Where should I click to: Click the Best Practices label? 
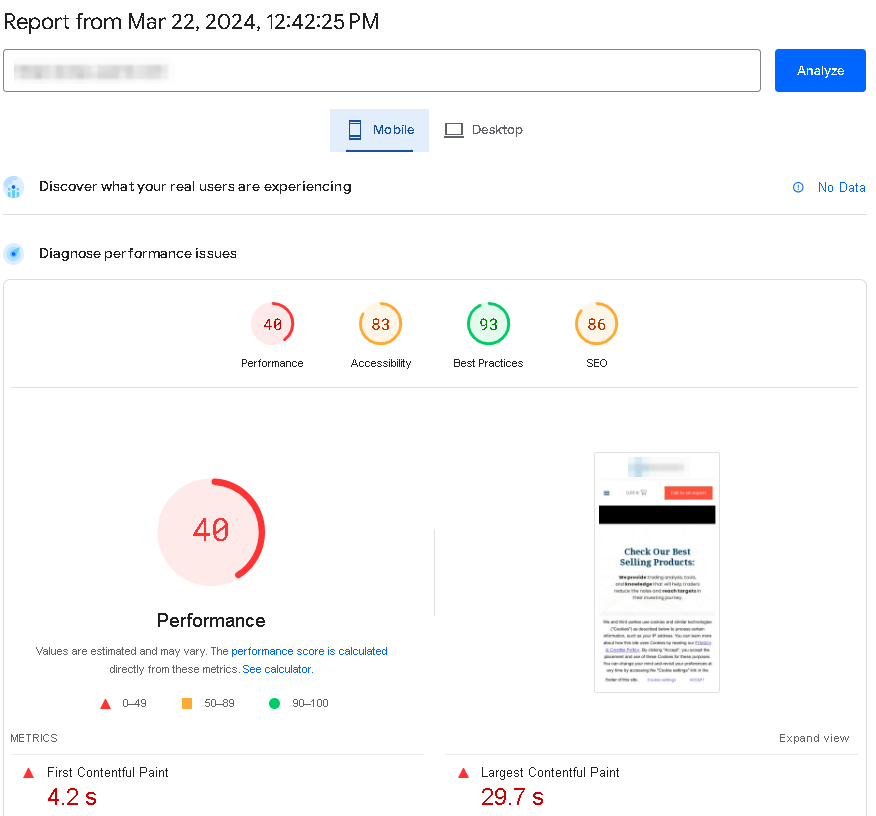(488, 363)
